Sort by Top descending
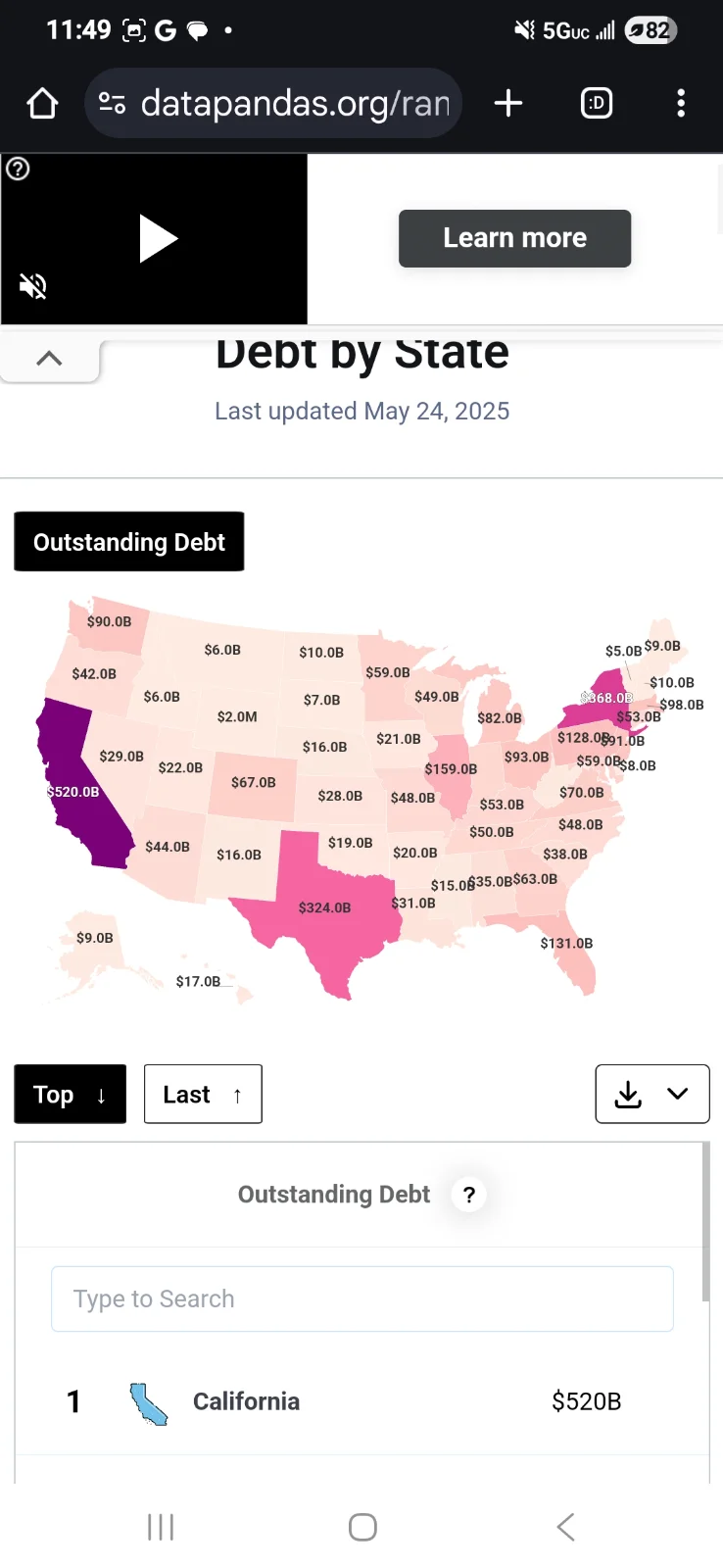 click(x=70, y=1094)
